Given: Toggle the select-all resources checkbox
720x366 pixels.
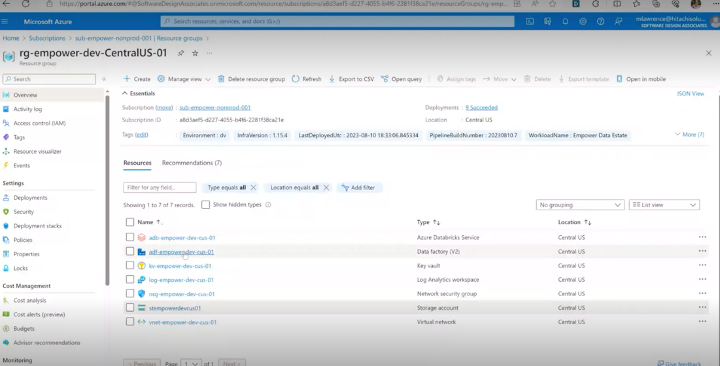Looking at the screenshot, I should [x=130, y=222].
